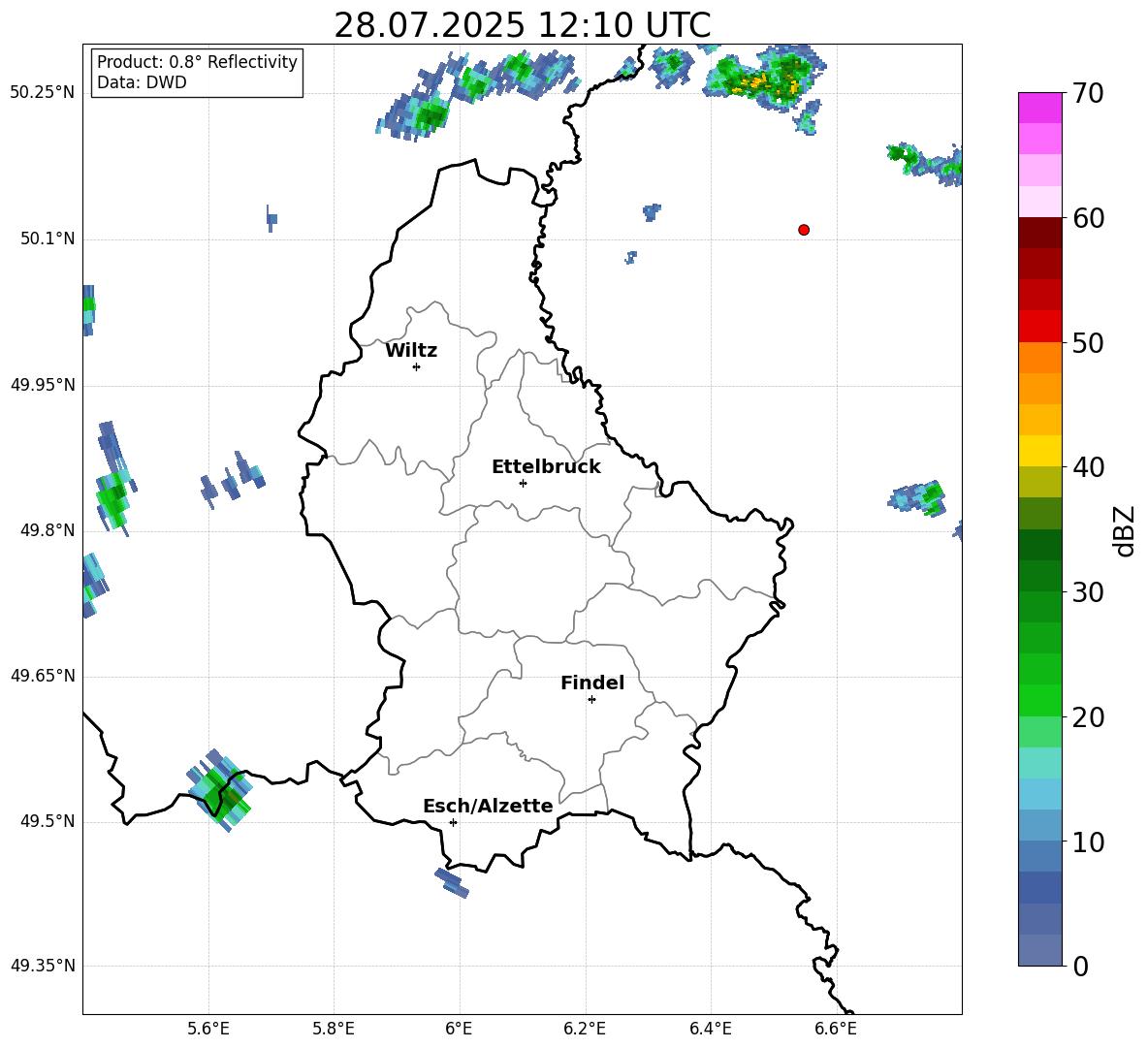1148x1048 pixels.
Task: Click the Wiltz station label
Action: click(411, 351)
